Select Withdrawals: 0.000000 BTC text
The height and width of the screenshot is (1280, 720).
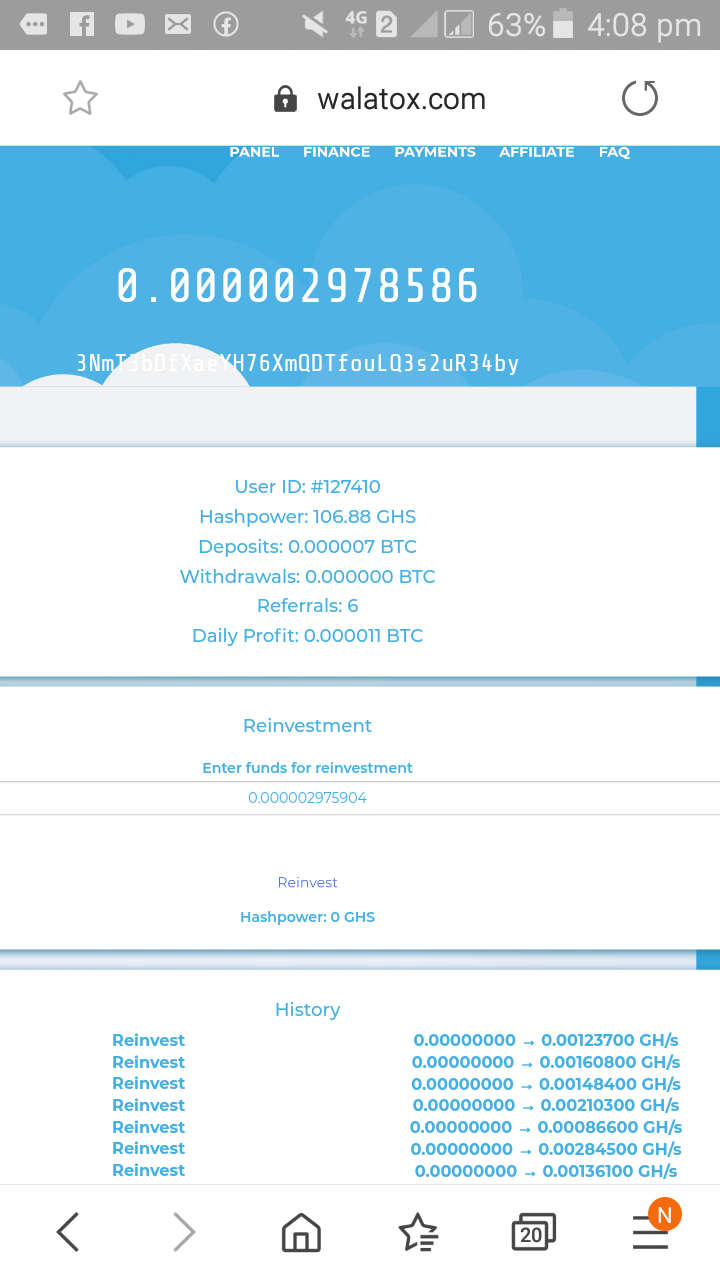tap(307, 576)
